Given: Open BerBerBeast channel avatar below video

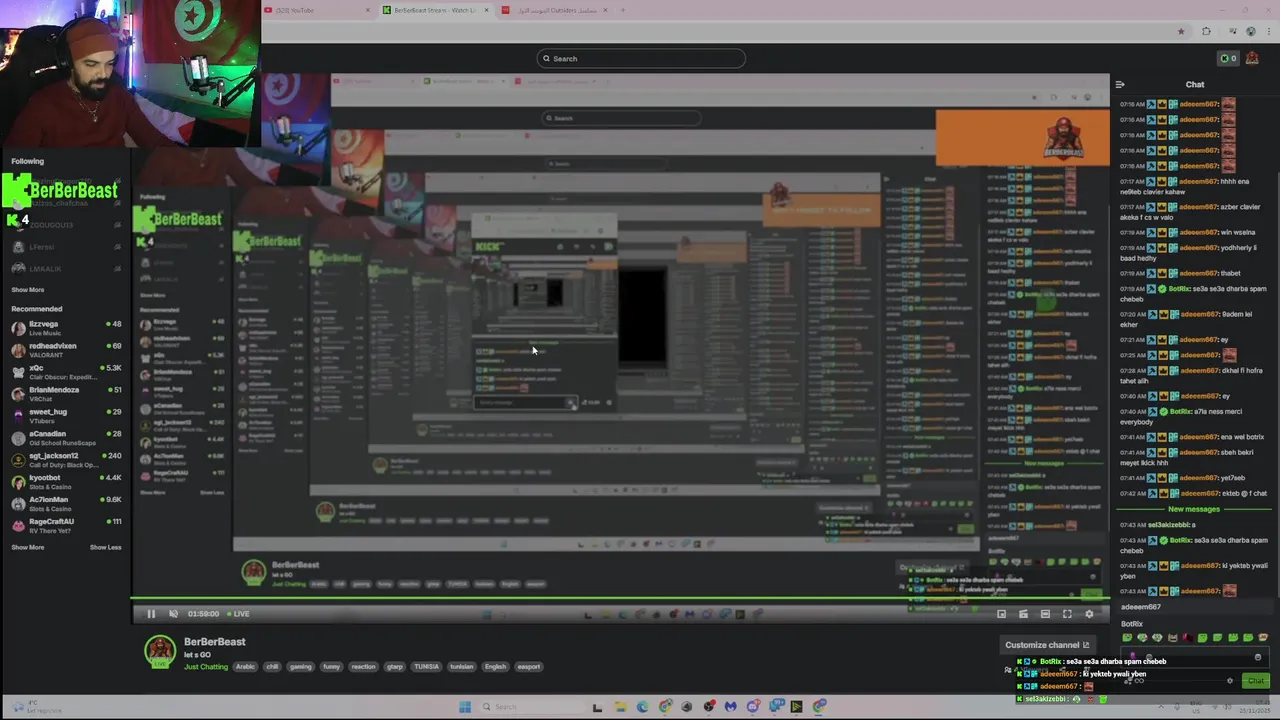Looking at the screenshot, I should click(160, 652).
